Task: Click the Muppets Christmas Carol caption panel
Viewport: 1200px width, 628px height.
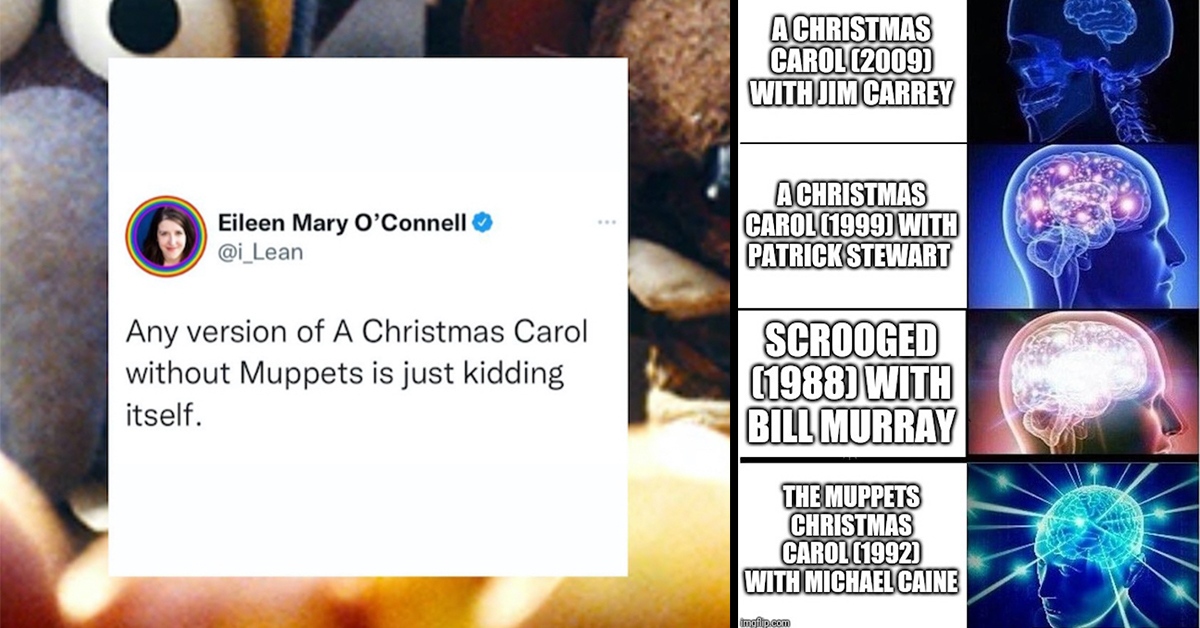Action: pyautogui.click(x=853, y=545)
